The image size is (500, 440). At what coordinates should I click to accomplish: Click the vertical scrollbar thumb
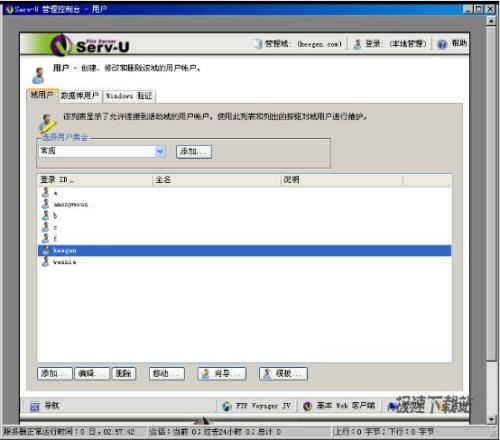pyautogui.click(x=491, y=193)
